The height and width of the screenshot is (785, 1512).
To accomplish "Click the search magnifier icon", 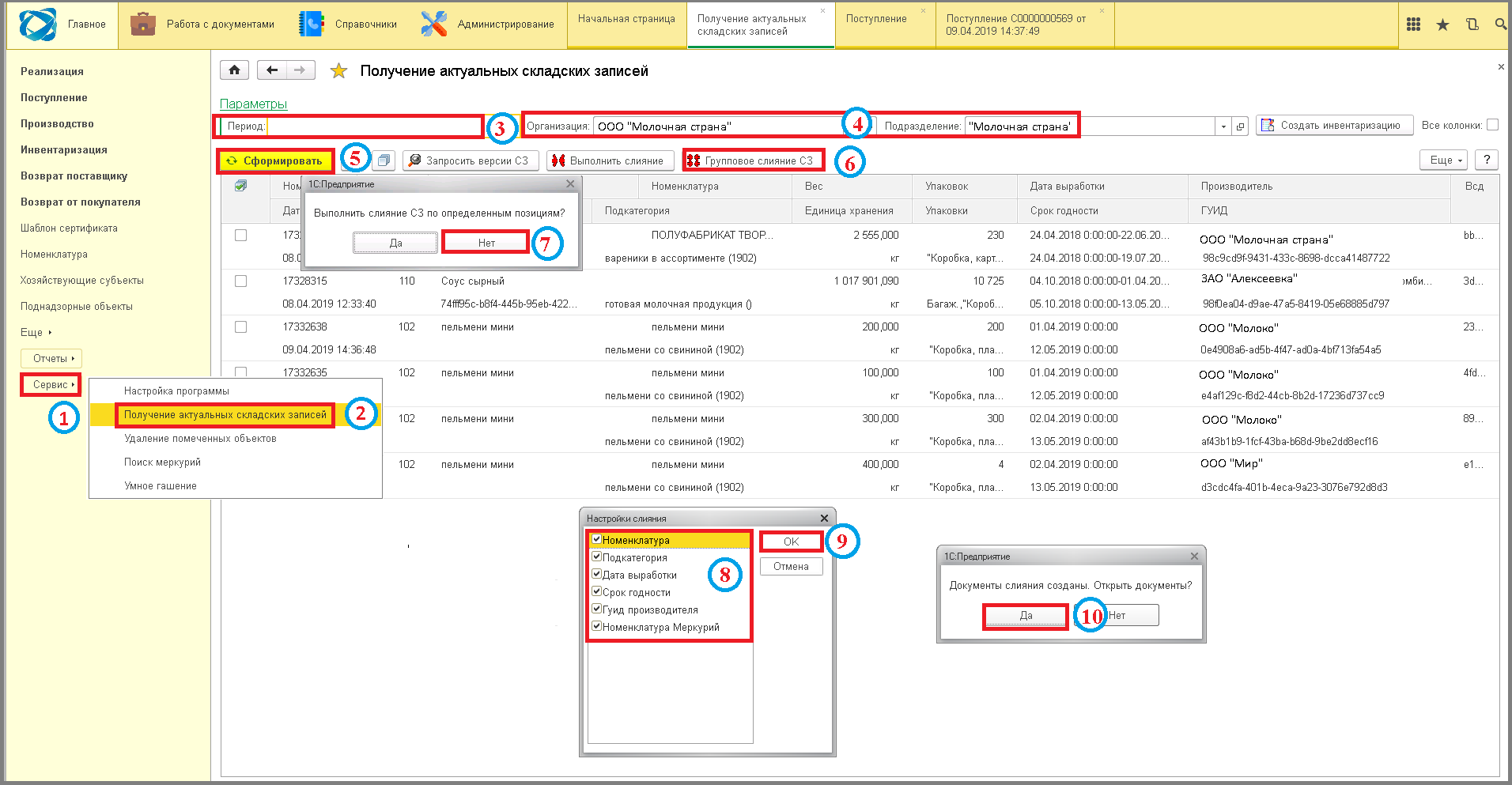I will coord(1500,25).
